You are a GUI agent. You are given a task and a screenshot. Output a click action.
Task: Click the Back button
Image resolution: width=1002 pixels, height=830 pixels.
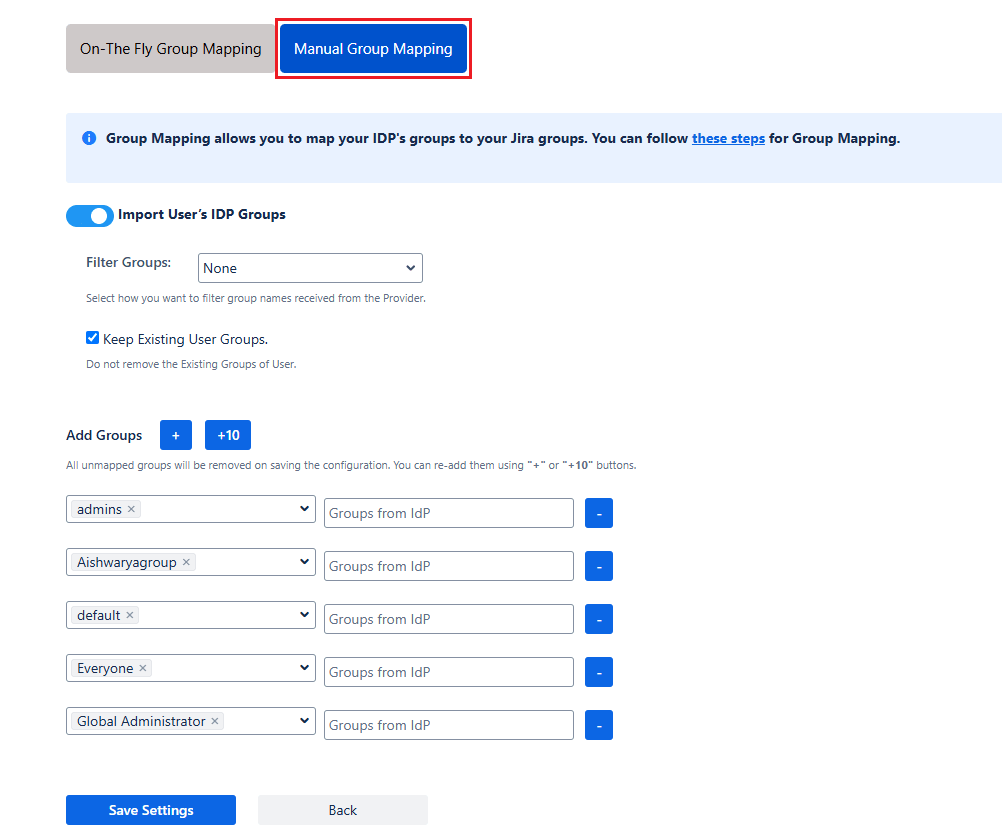pyautogui.click(x=343, y=810)
